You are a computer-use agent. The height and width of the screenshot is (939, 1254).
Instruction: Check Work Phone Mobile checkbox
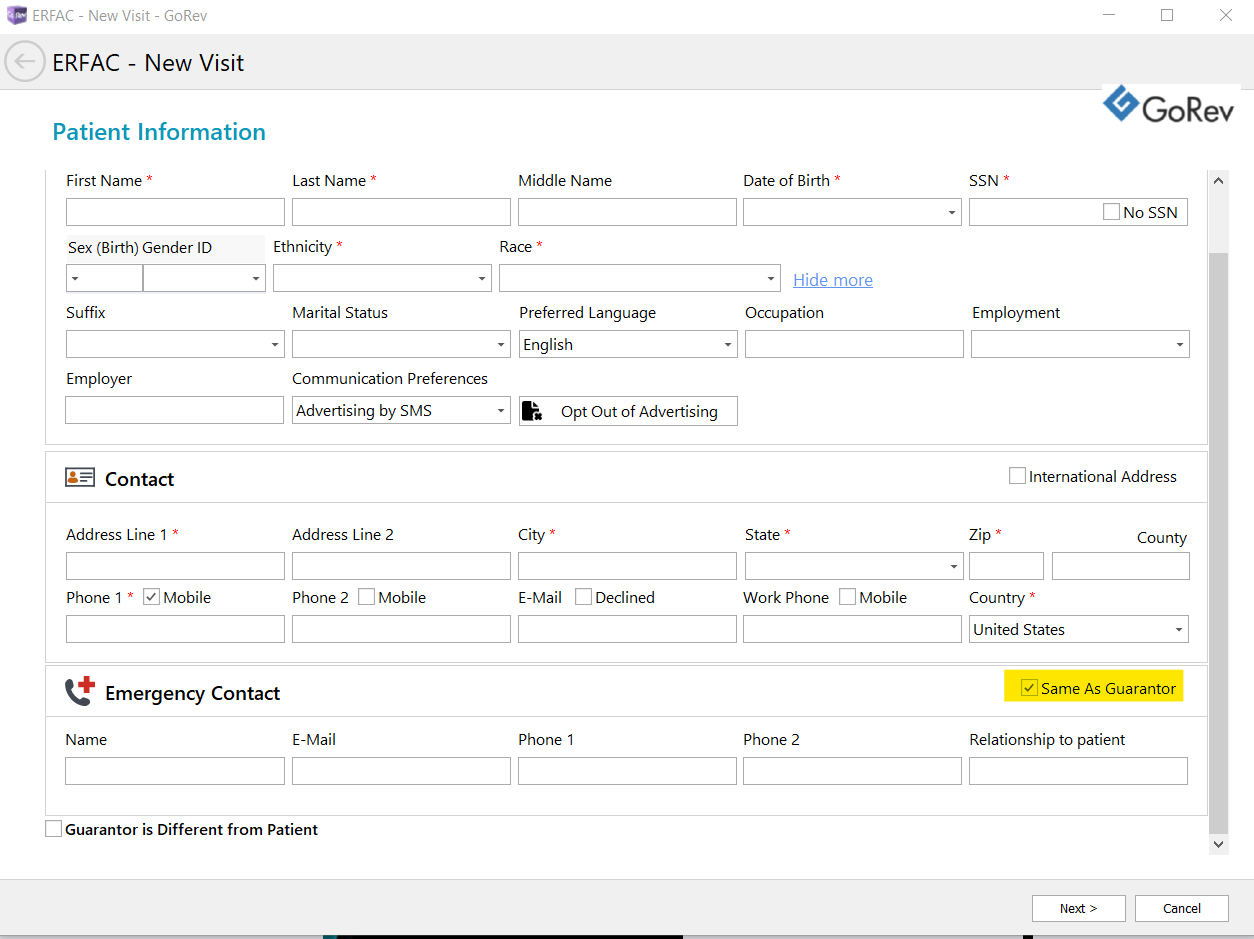[848, 597]
